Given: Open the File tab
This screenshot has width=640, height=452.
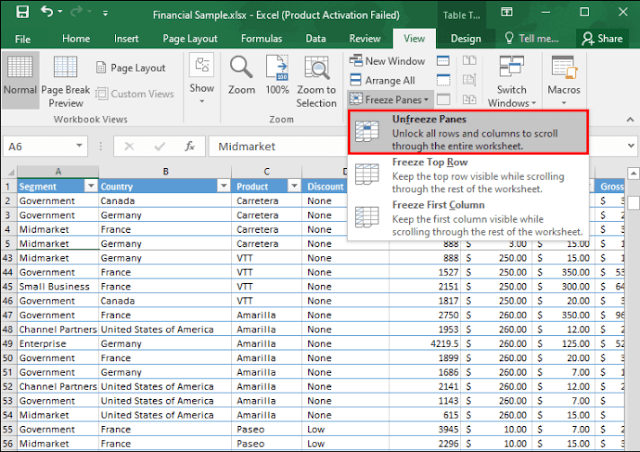Looking at the screenshot, I should [22, 39].
